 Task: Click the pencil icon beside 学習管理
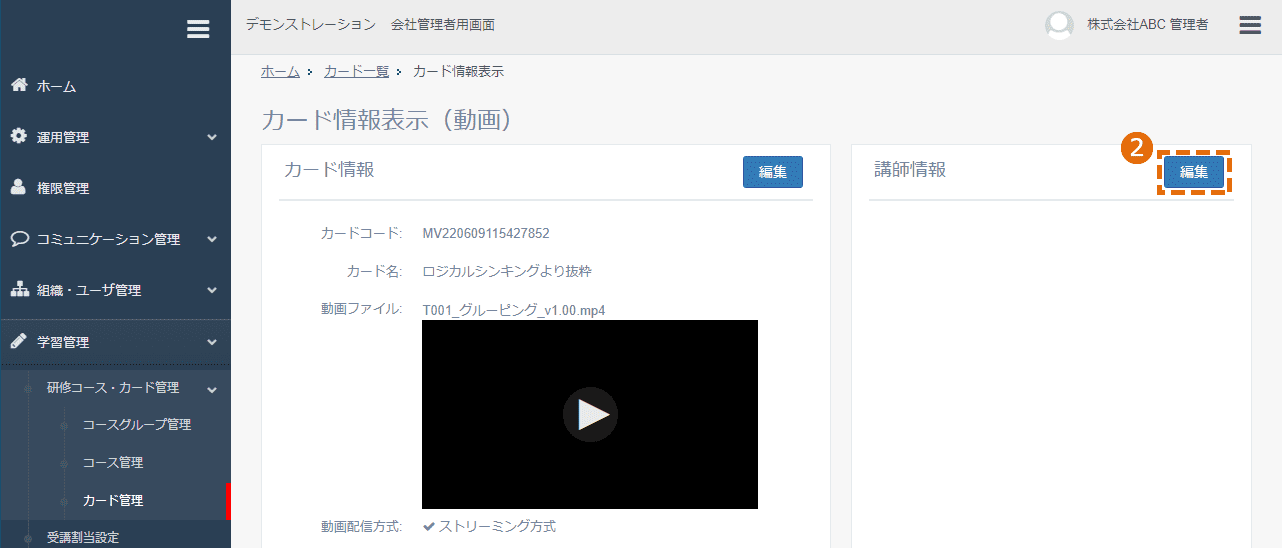[19, 341]
